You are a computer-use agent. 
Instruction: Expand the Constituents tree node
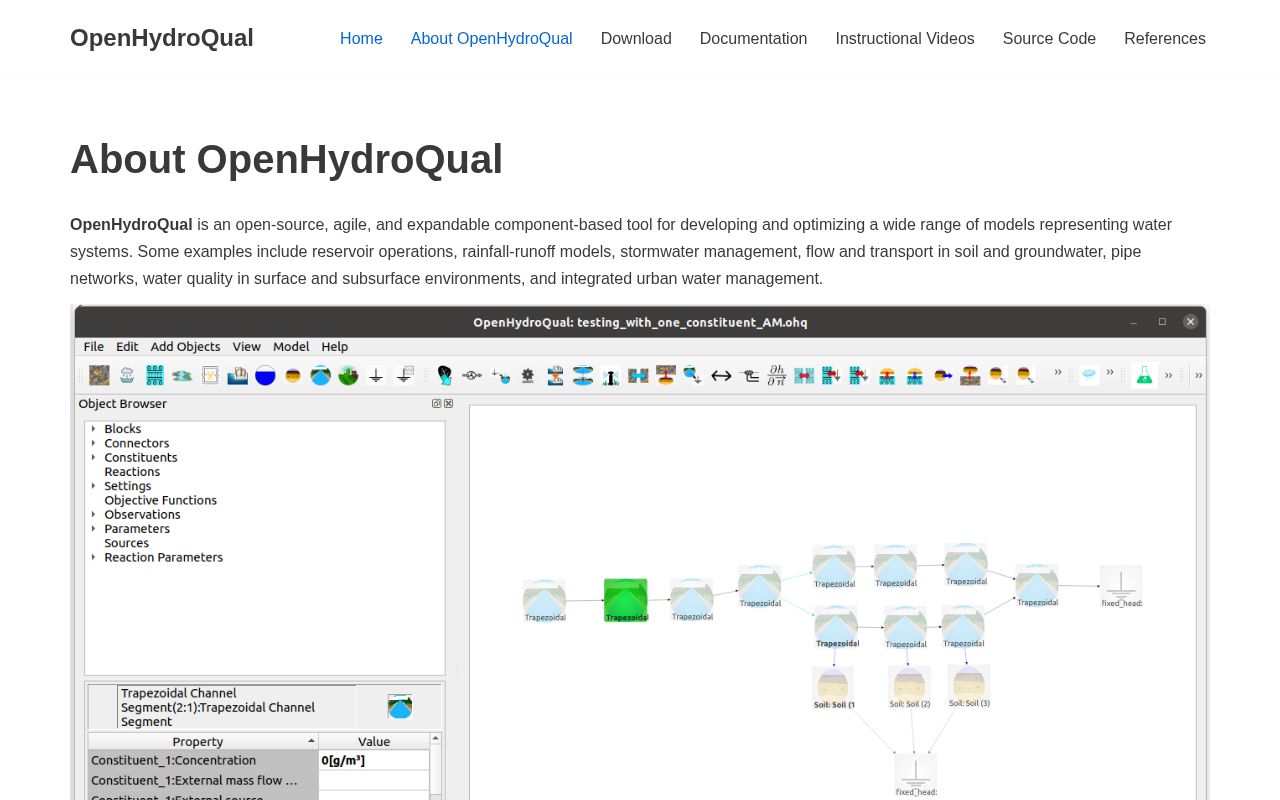(94, 457)
